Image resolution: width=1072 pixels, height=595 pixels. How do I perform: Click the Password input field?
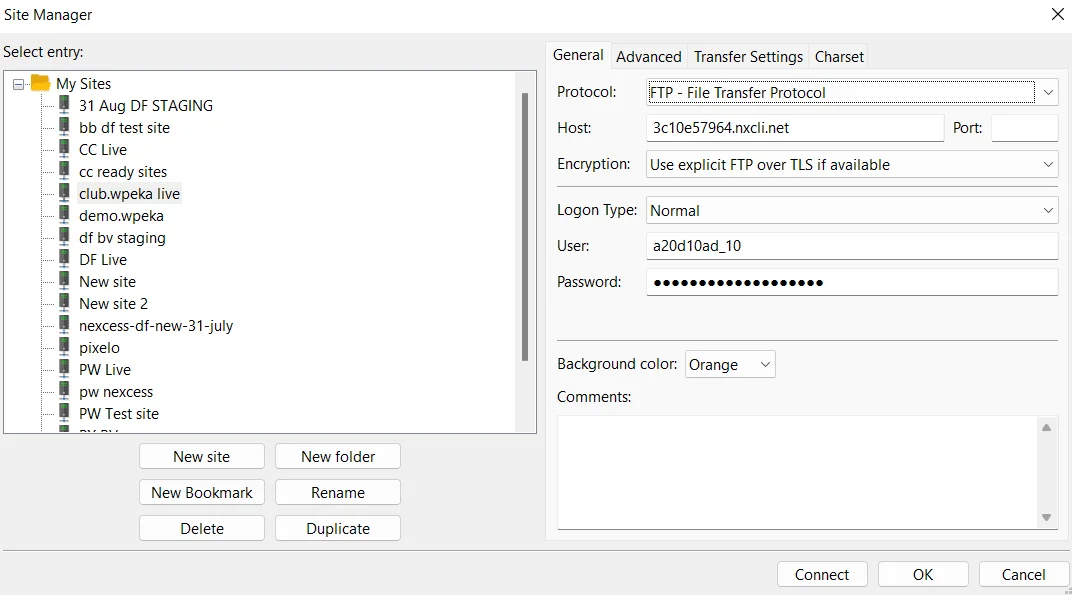pos(852,282)
